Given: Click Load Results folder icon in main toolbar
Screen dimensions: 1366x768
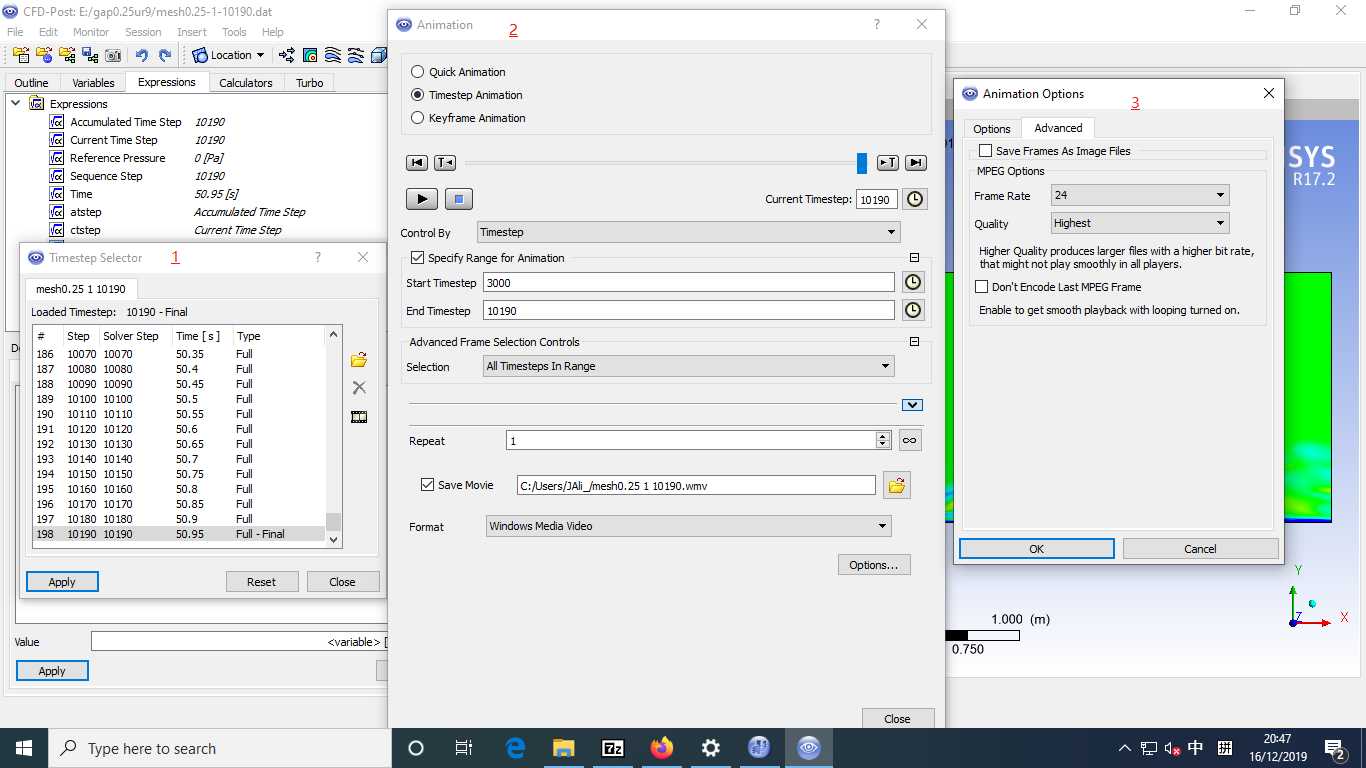Looking at the screenshot, I should (x=21, y=55).
